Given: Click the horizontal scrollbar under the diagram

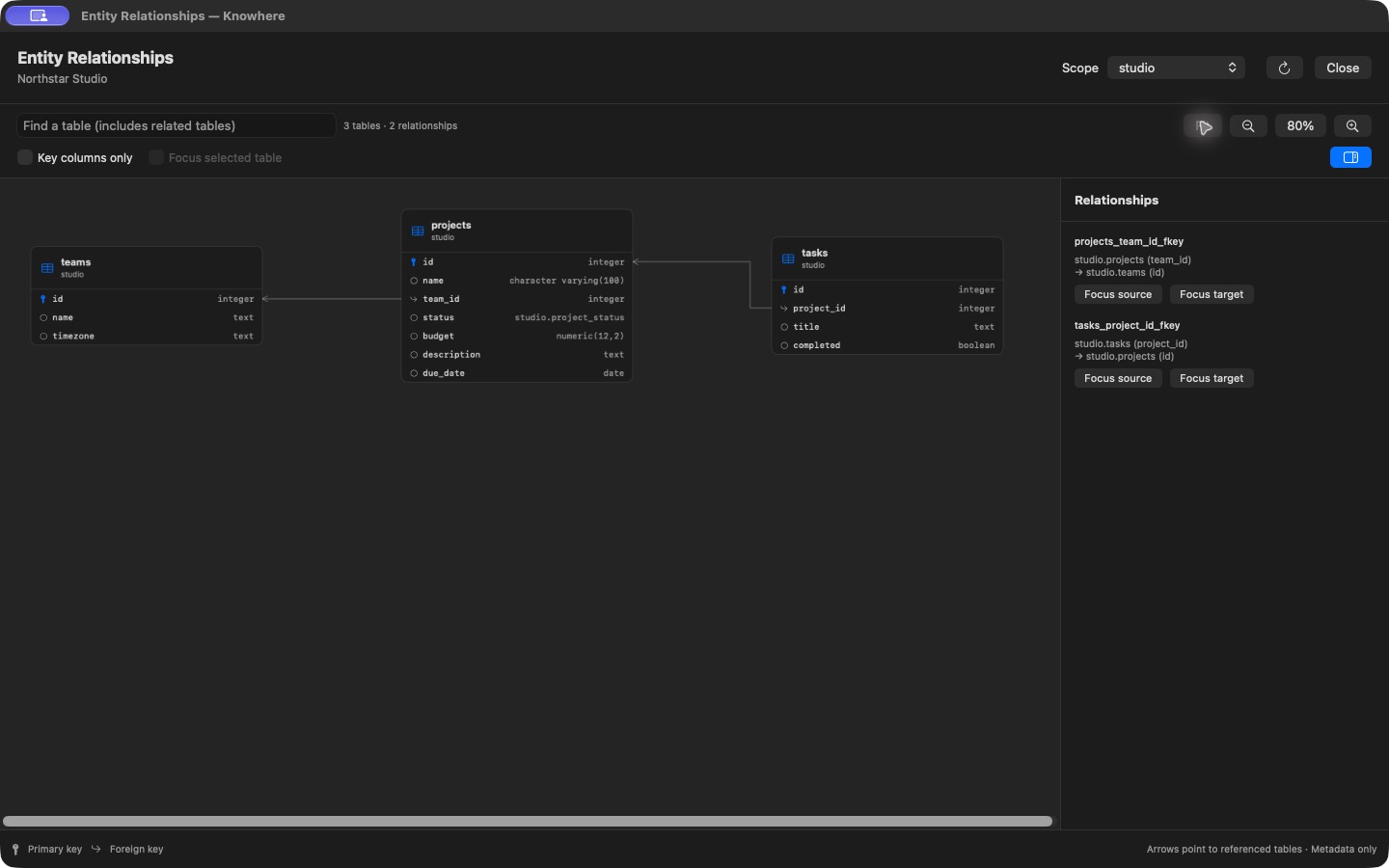Looking at the screenshot, I should pyautogui.click(x=528, y=822).
